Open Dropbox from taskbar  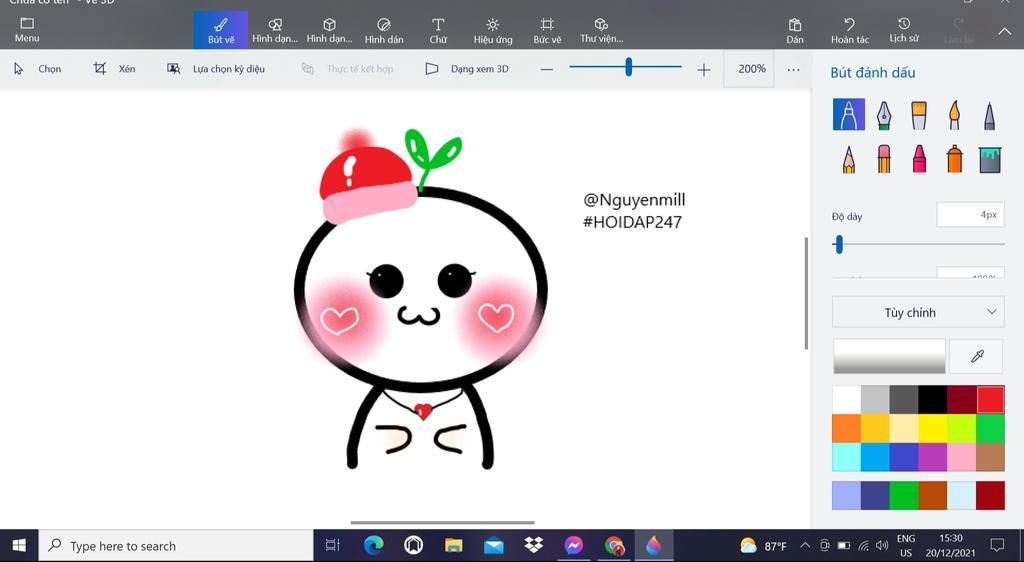point(534,546)
